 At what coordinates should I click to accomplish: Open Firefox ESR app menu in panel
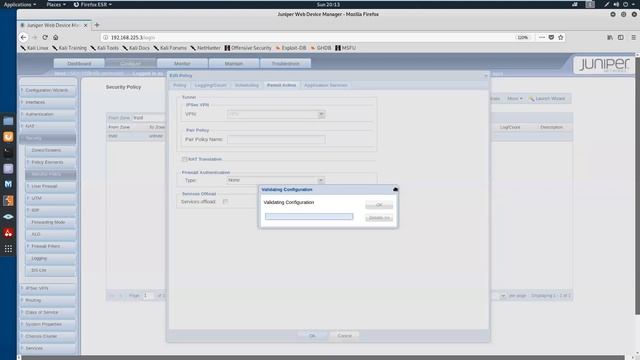93,4
